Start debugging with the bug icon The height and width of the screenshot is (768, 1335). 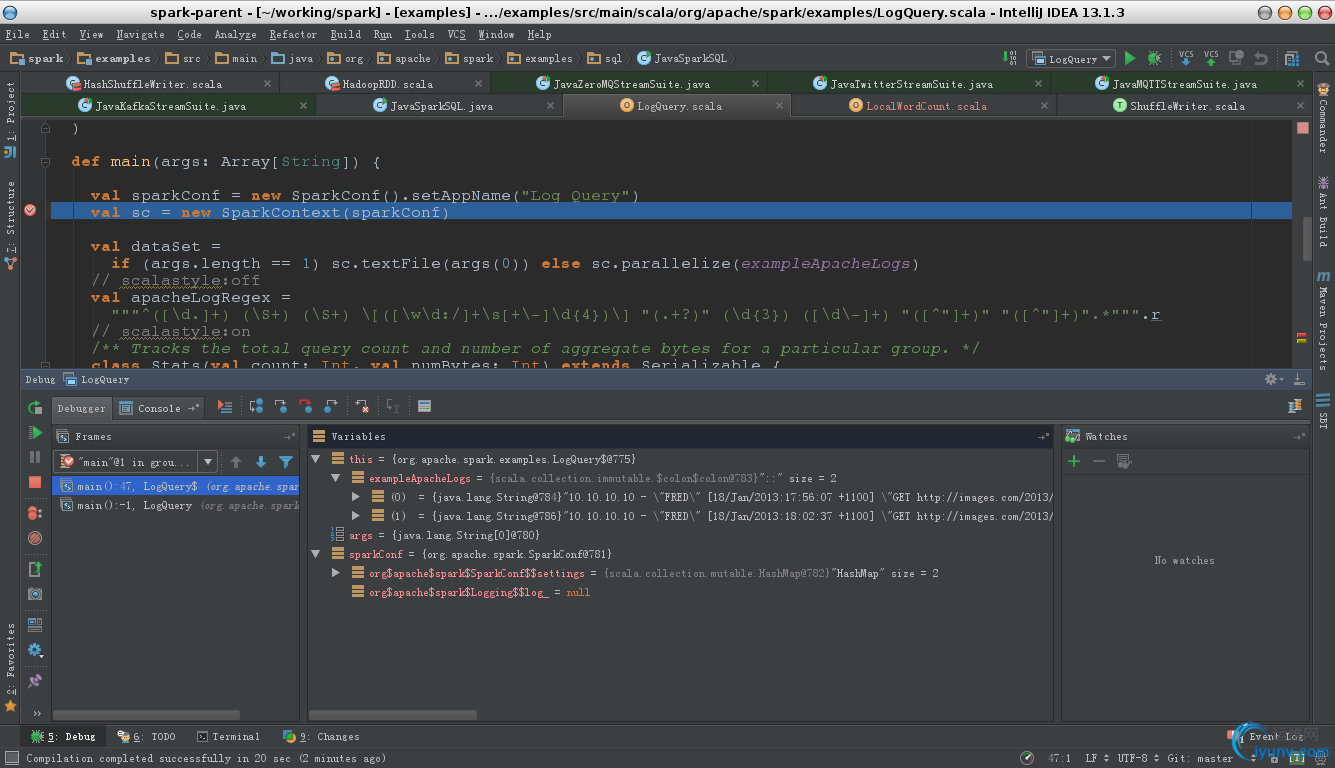click(1155, 58)
